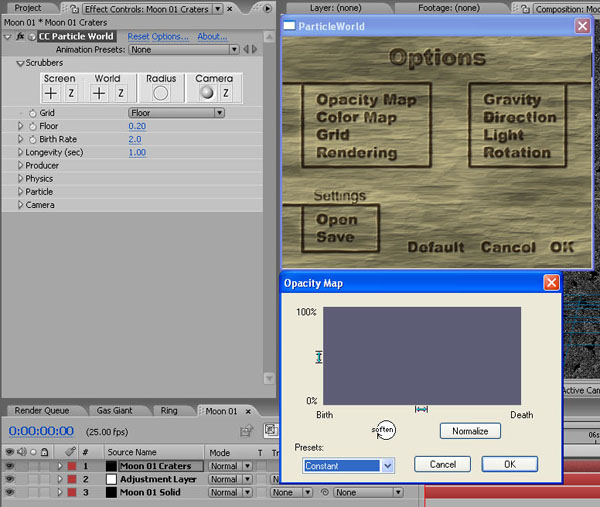Screen dimensions: 600x507
Task: Click the opacity map graph area
Action: click(x=421, y=354)
